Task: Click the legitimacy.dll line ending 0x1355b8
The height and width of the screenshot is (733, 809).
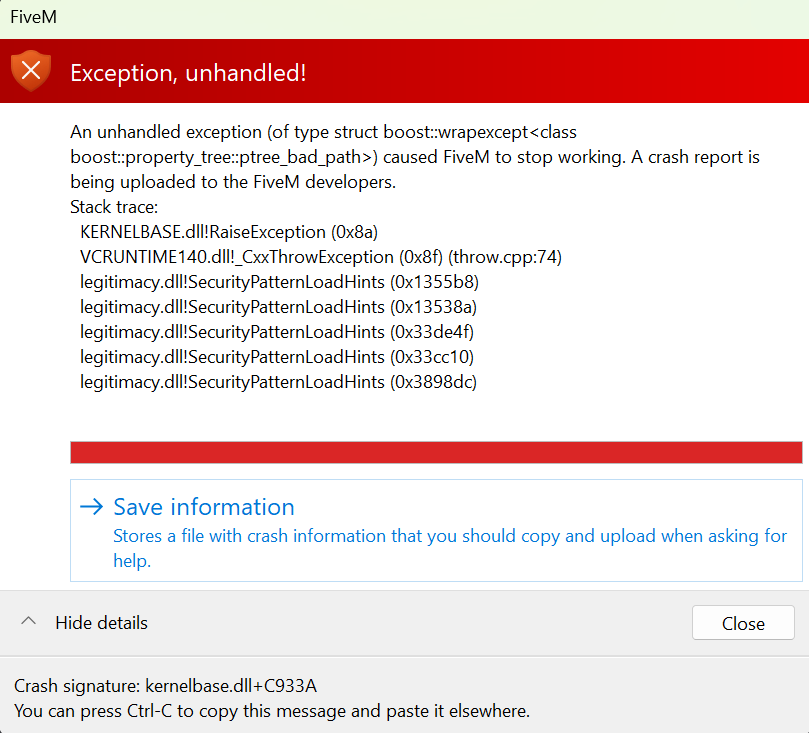Action: pyautogui.click(x=280, y=282)
